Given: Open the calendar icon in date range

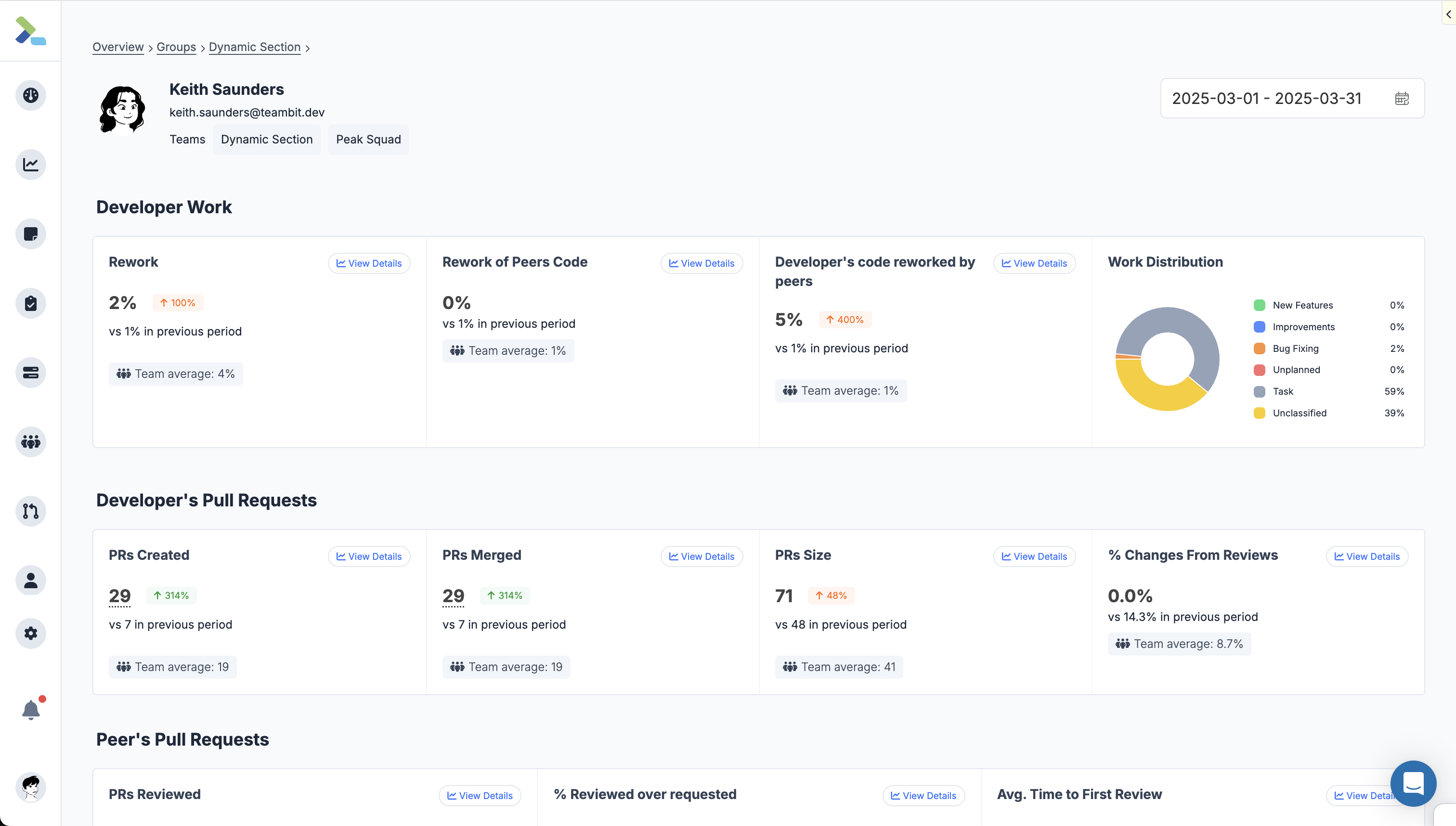Looking at the screenshot, I should pos(1402,99).
